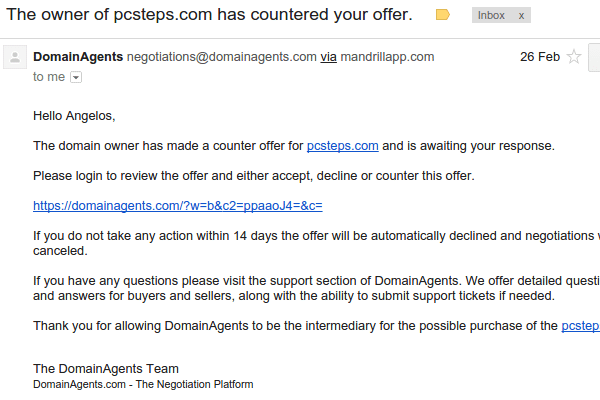Click "The DomainAgents Team" signature
The height and width of the screenshot is (400, 600).
(106, 368)
